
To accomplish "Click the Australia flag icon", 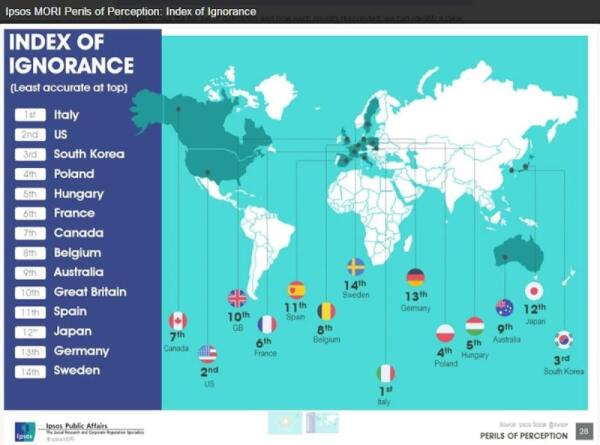I will 504,308.
